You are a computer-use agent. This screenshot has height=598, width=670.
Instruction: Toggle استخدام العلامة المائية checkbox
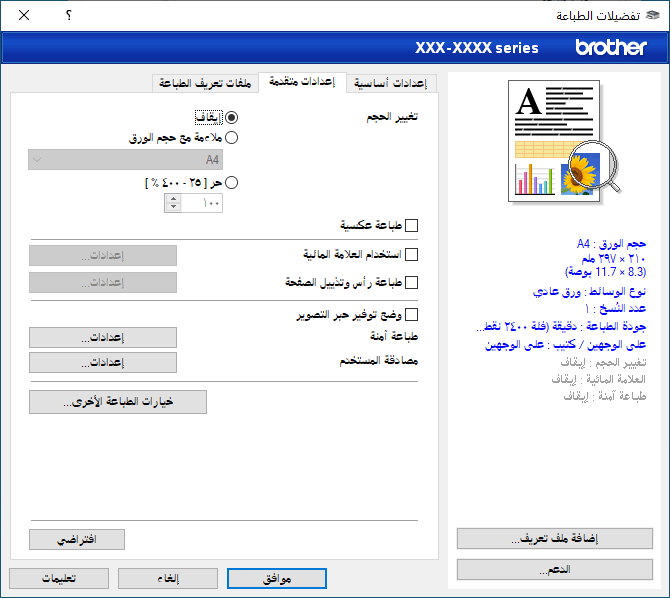[411, 255]
